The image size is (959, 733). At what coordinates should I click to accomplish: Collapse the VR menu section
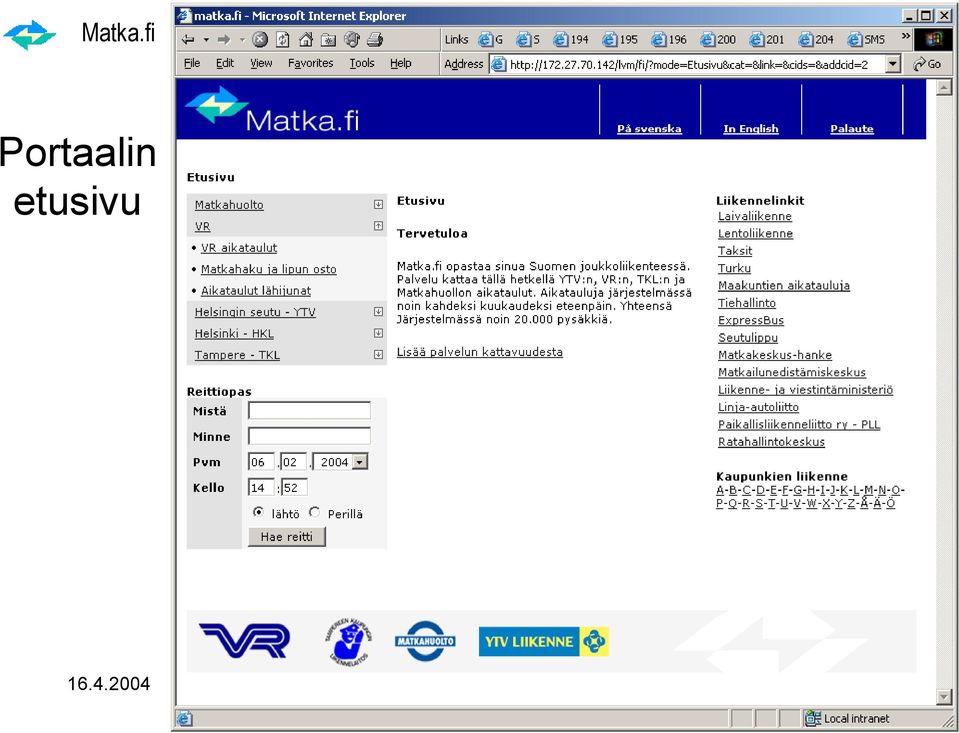[379, 226]
